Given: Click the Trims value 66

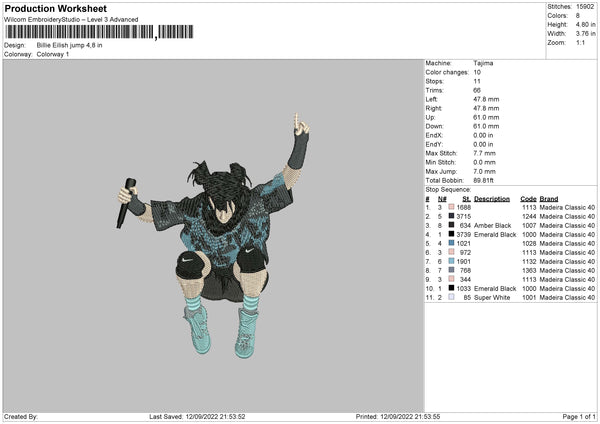Looking at the screenshot, I should tap(477, 90).
